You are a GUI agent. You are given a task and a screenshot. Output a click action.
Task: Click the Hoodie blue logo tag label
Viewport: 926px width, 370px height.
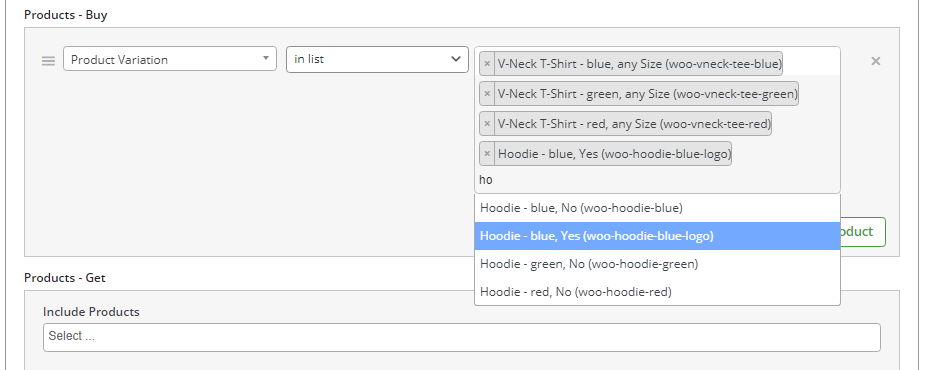click(614, 154)
